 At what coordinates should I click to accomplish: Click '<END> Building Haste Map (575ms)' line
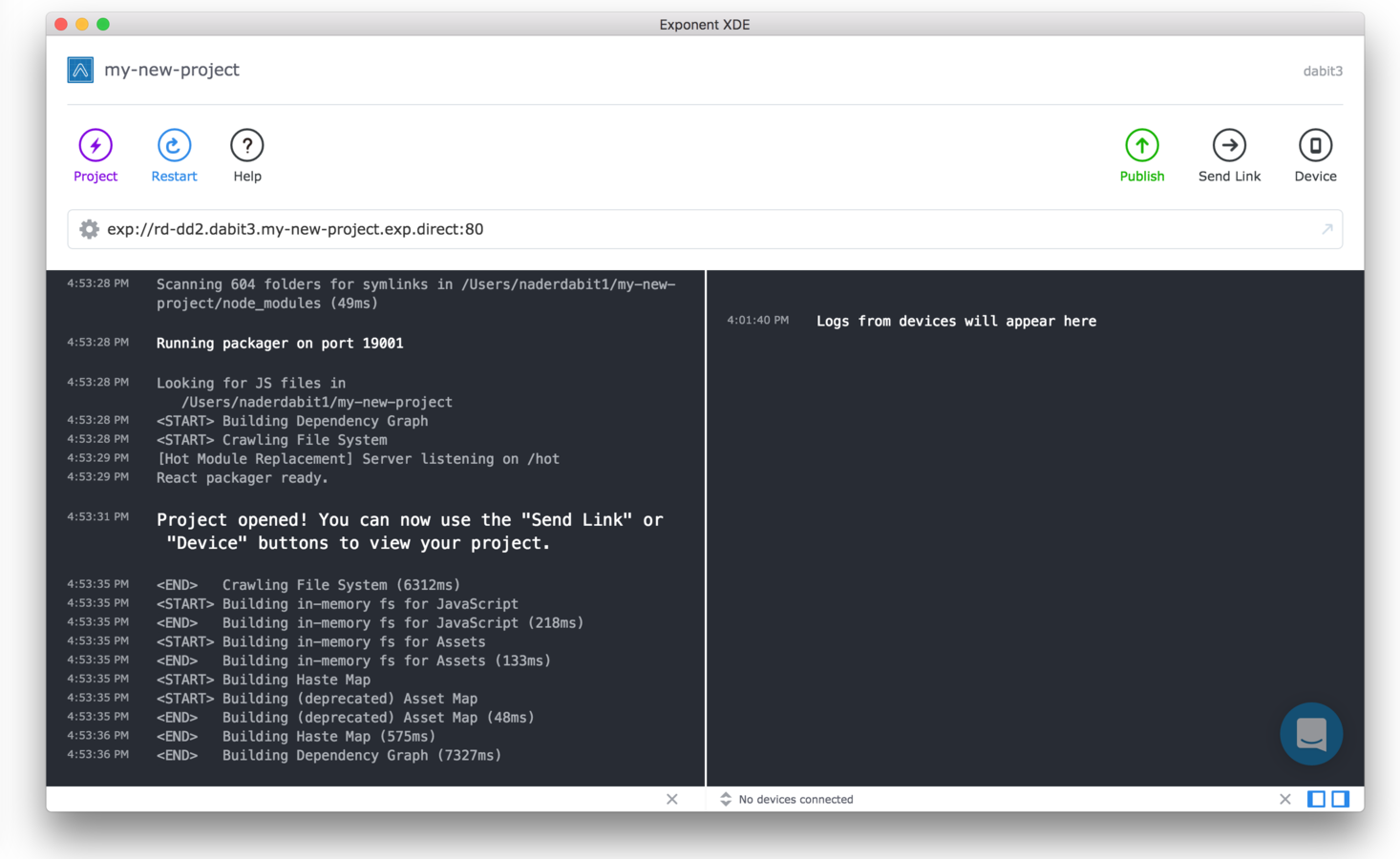click(x=296, y=736)
